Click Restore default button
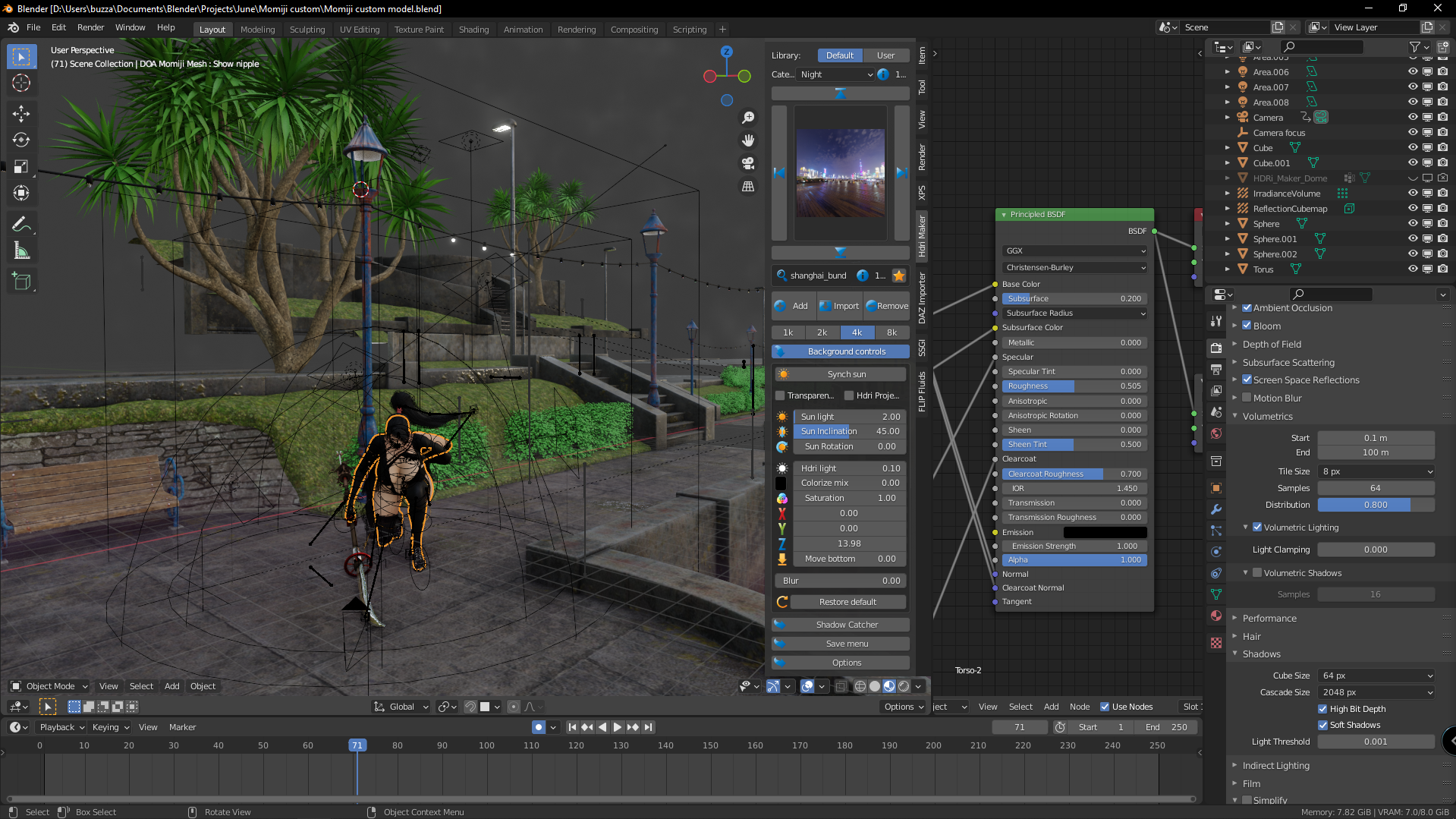The image size is (1456, 819). [x=847, y=602]
